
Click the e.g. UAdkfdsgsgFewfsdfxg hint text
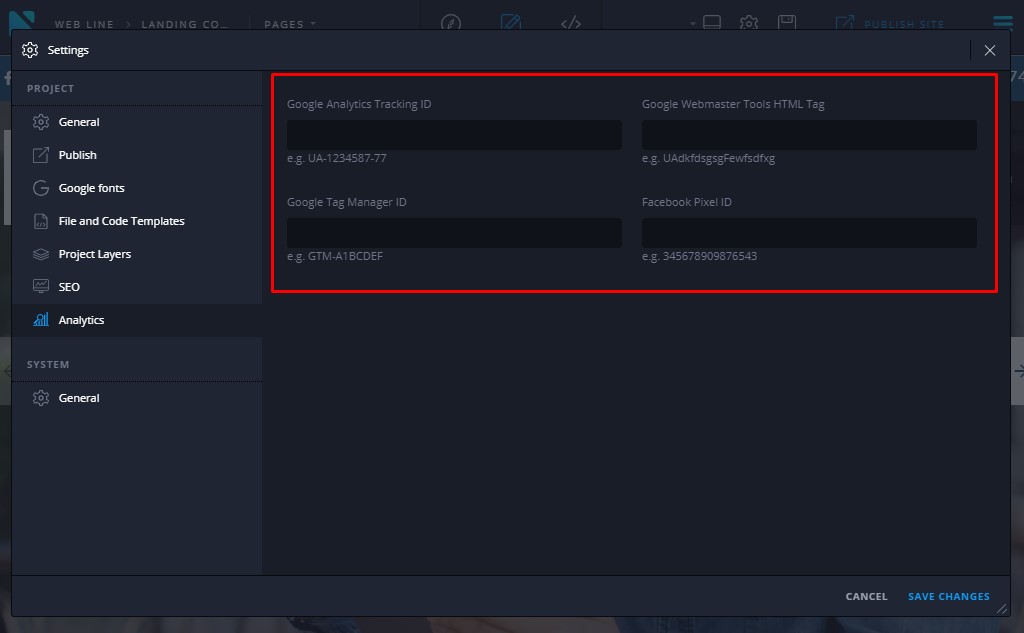click(x=709, y=158)
